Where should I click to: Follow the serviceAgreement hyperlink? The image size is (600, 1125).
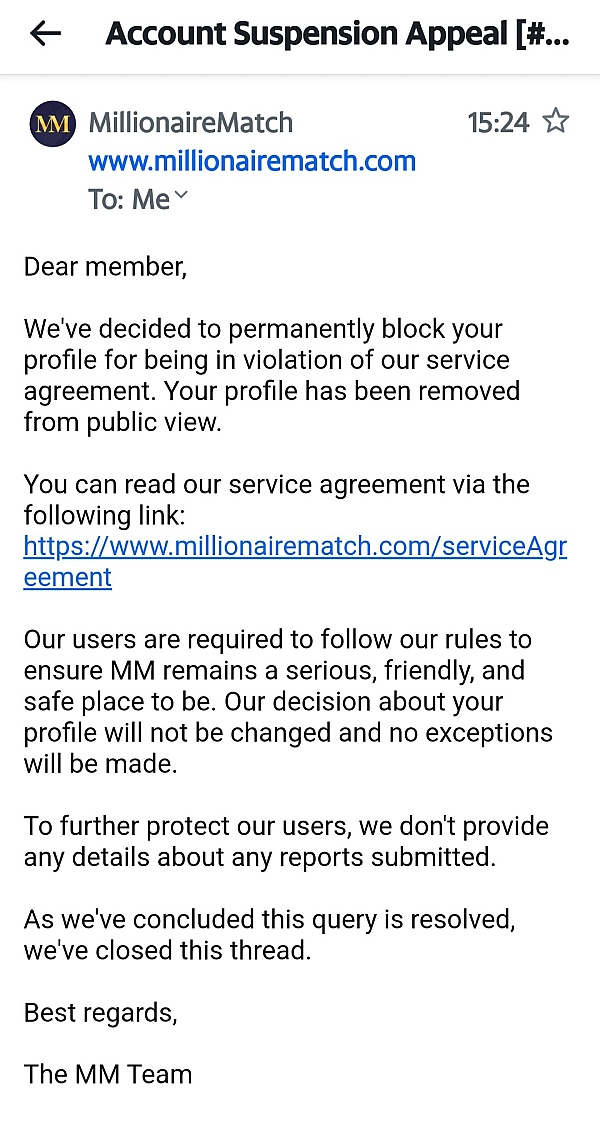coord(295,562)
